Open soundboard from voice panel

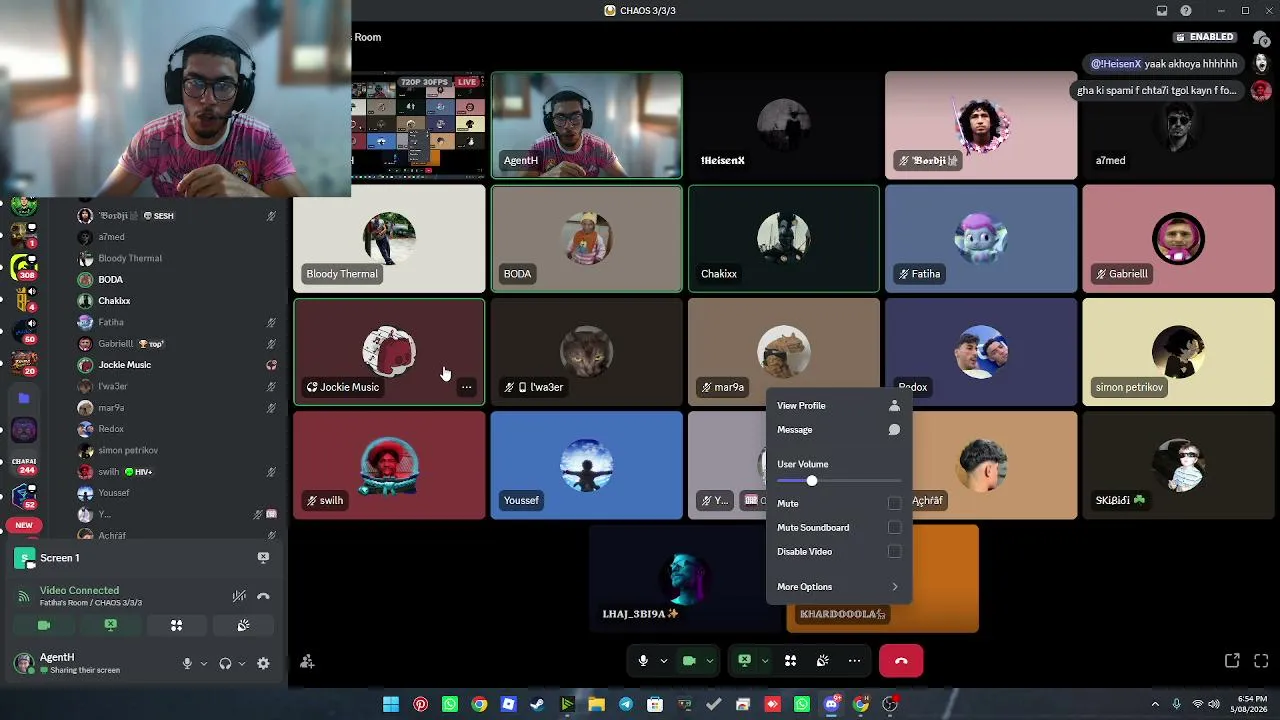243,625
